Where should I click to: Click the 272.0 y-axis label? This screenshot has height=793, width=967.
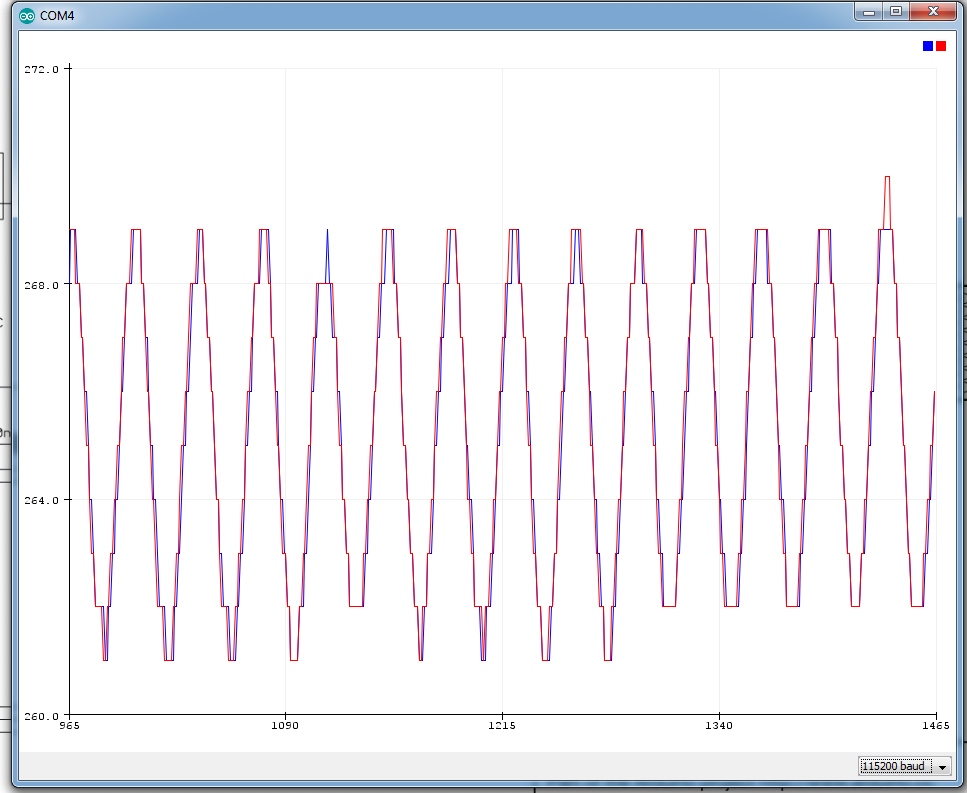[41, 69]
